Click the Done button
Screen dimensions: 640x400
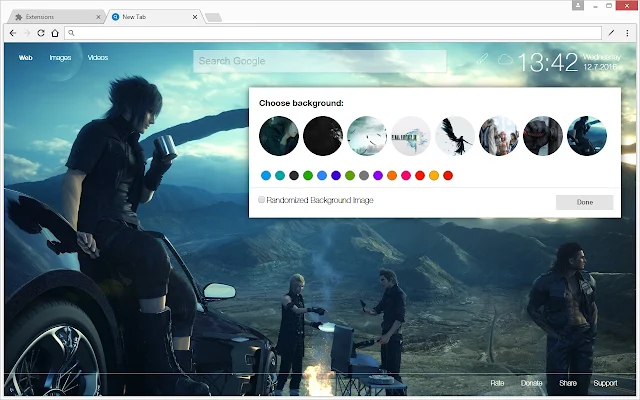point(584,202)
